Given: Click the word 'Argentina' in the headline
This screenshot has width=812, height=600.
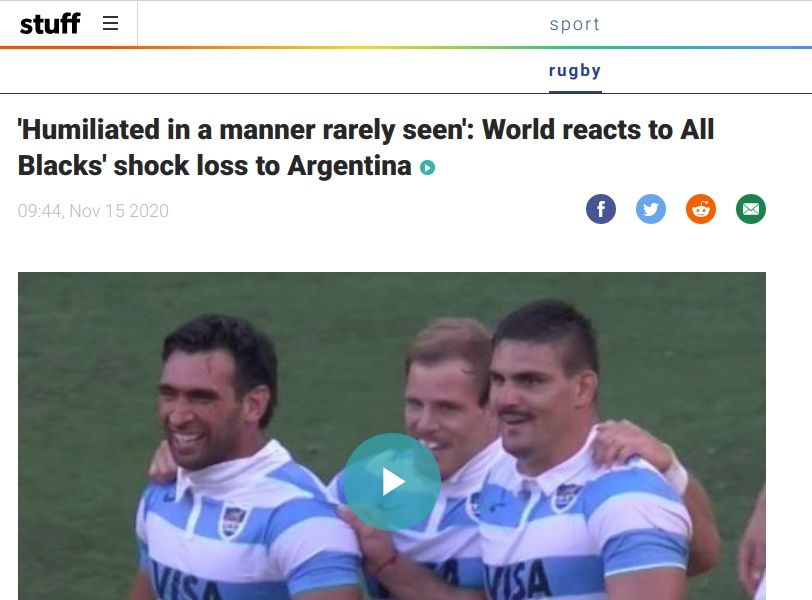Looking at the screenshot, I should (x=350, y=166).
